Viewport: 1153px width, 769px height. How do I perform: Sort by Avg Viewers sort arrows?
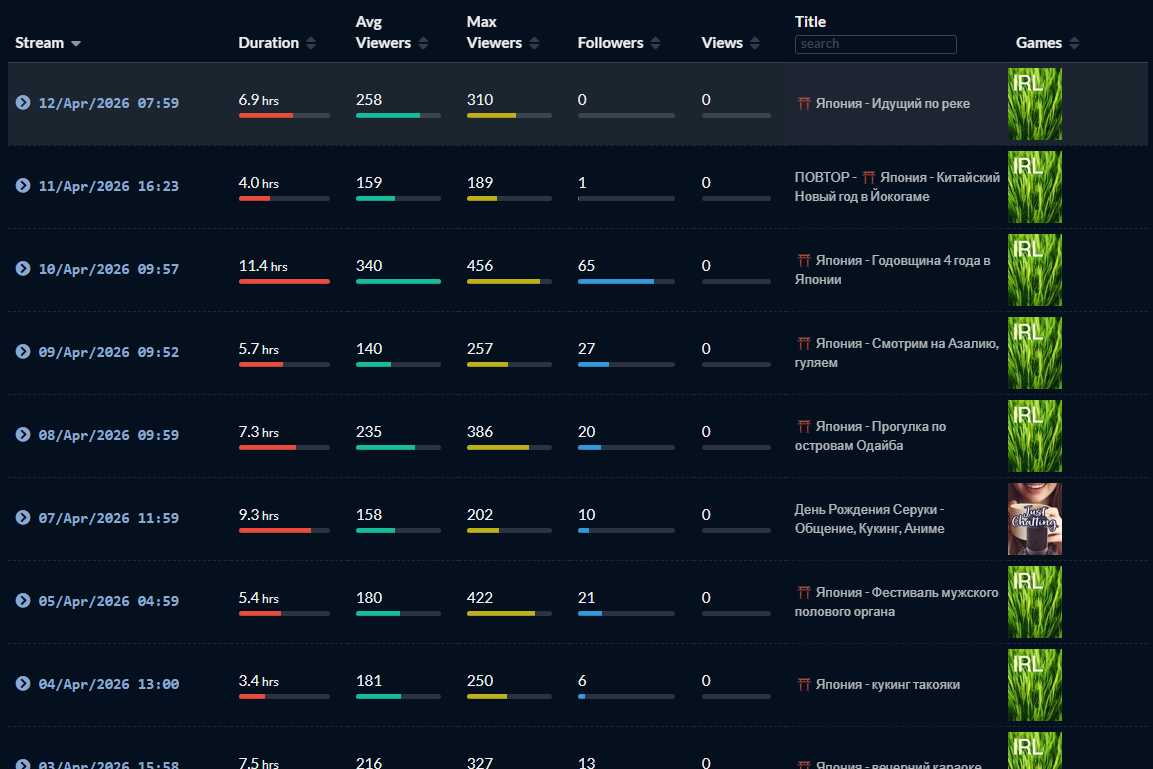(424, 43)
